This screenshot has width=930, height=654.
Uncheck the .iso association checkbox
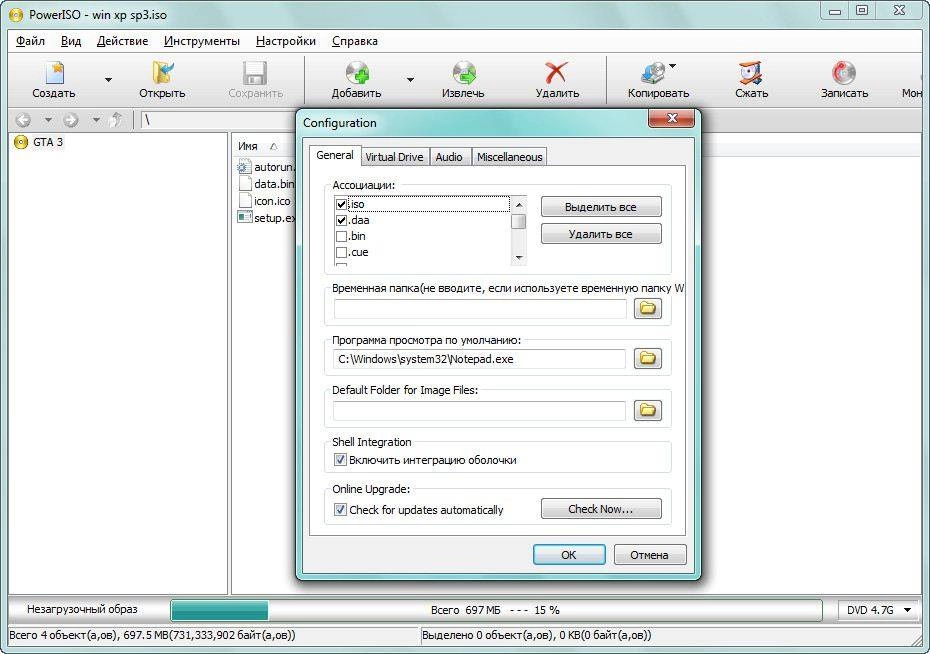pos(342,205)
